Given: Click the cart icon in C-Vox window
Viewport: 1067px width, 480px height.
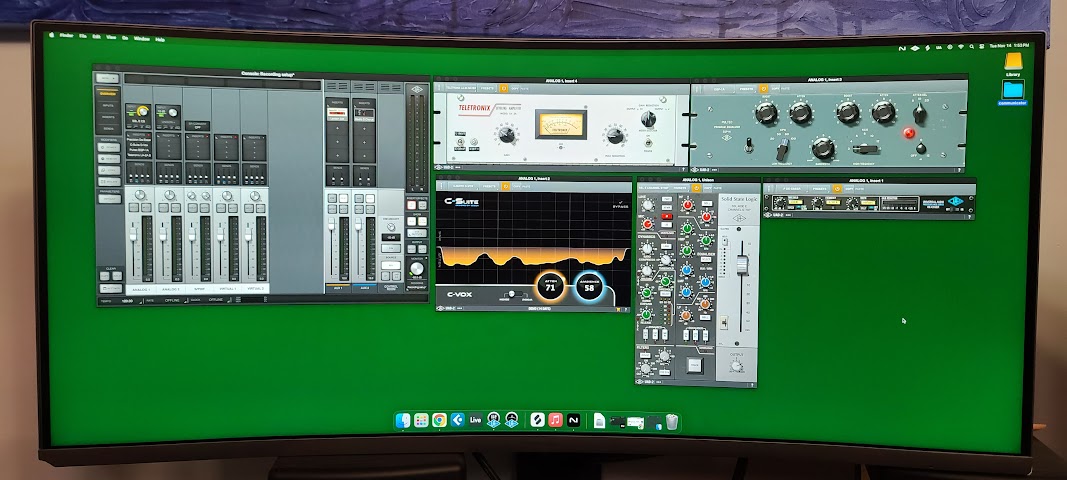Looking at the screenshot, I should 619,309.
